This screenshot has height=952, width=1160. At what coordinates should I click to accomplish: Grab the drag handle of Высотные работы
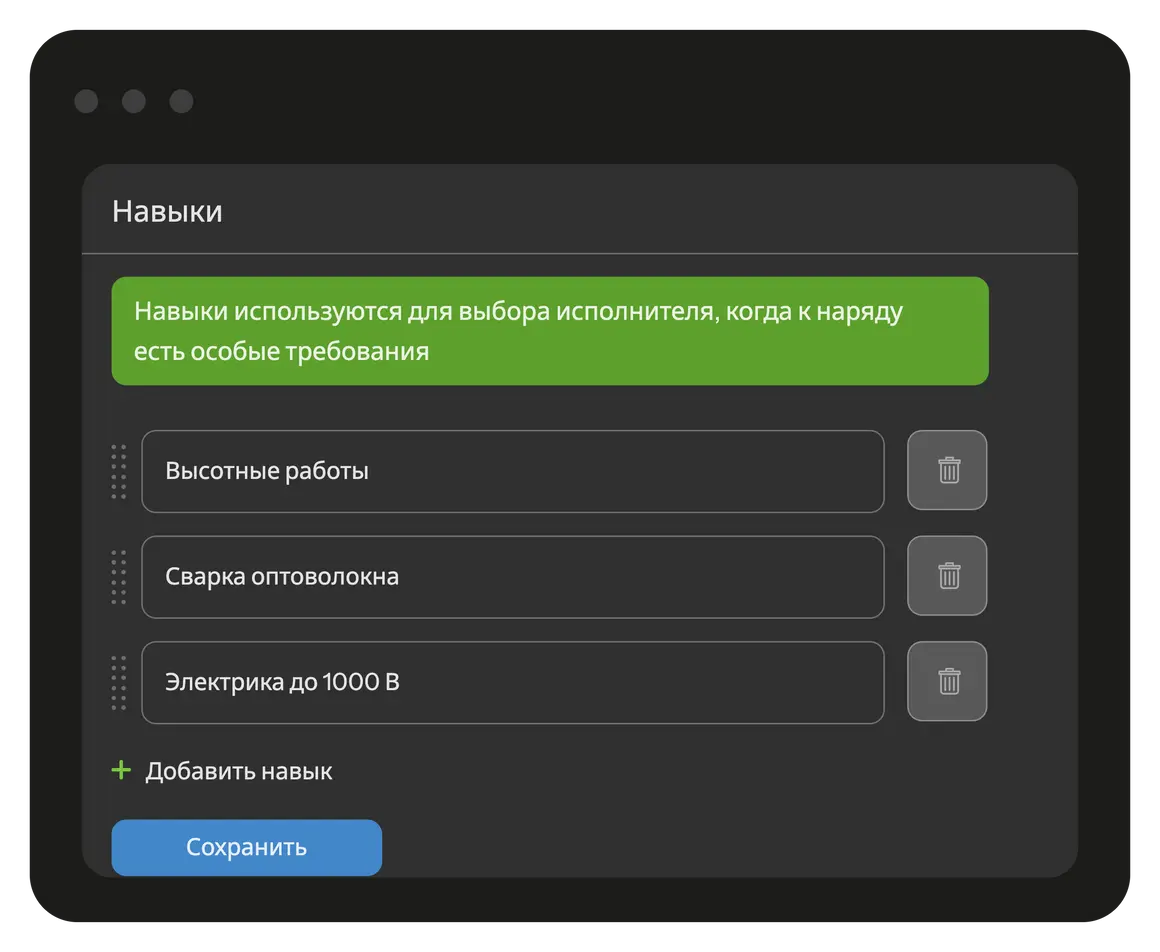click(119, 471)
